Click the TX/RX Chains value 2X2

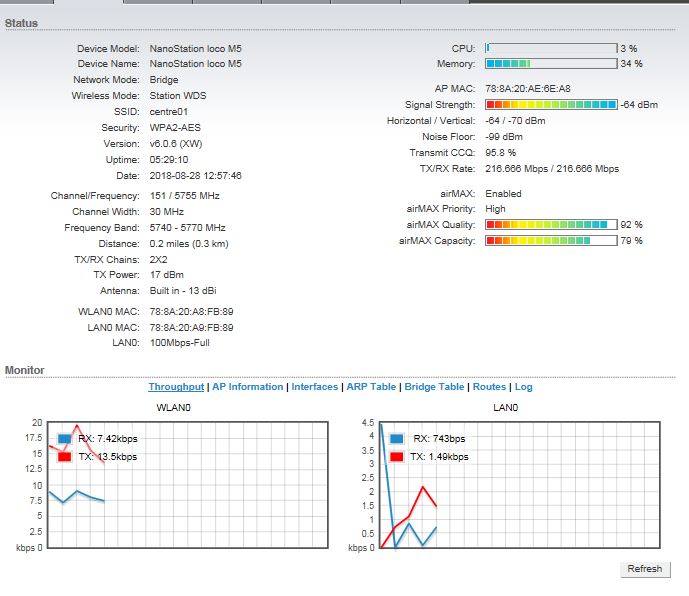click(x=158, y=260)
